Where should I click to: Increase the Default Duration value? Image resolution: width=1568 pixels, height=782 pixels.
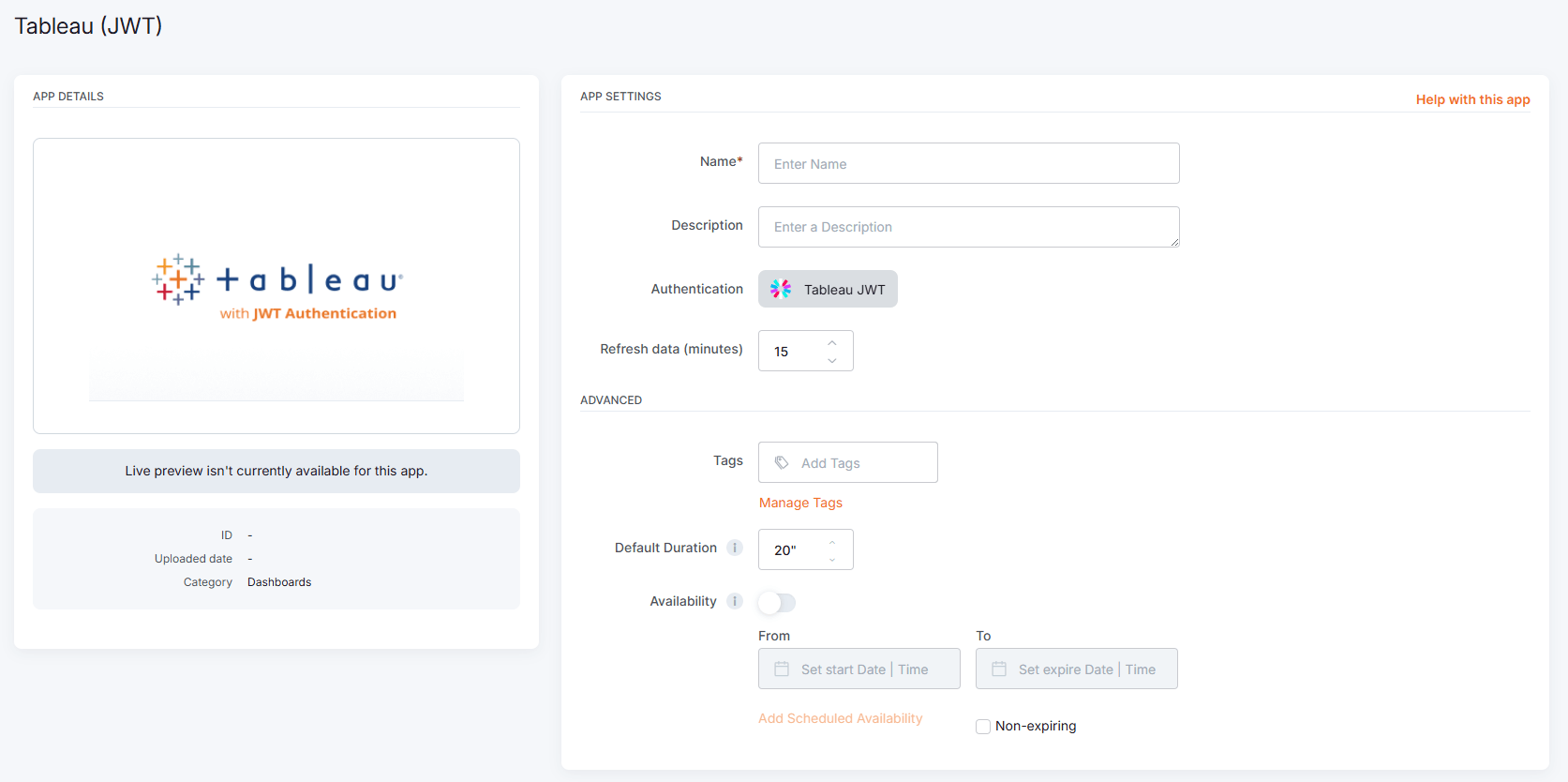point(832,542)
